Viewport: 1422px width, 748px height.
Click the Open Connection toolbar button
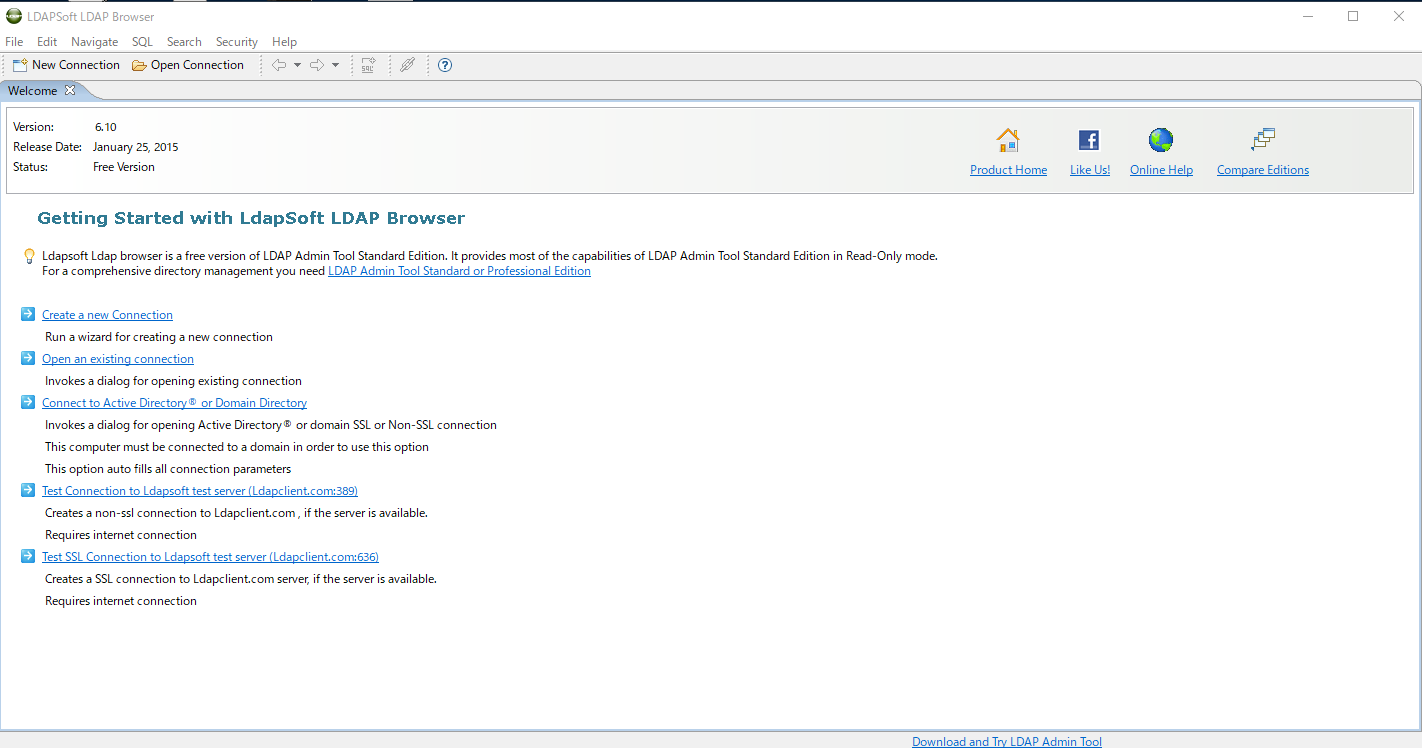[x=188, y=65]
